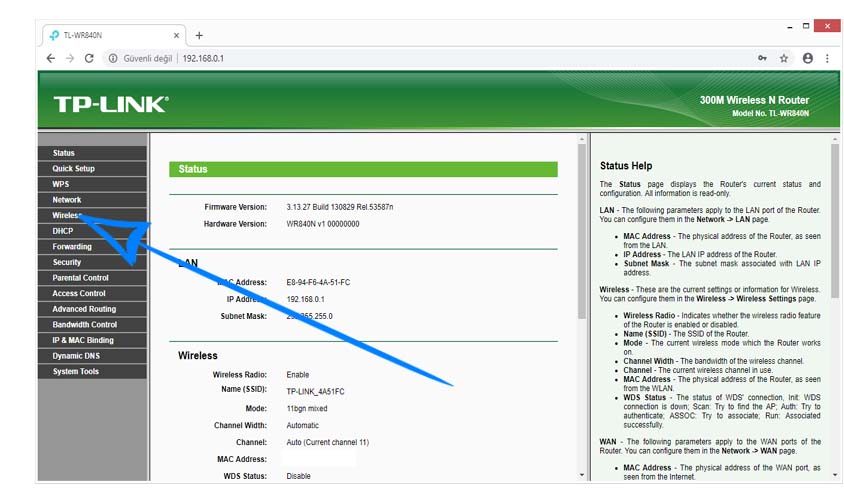Screen dimensions: 844x498
Task: Close the TL-WR840N tab
Action: click(177, 35)
